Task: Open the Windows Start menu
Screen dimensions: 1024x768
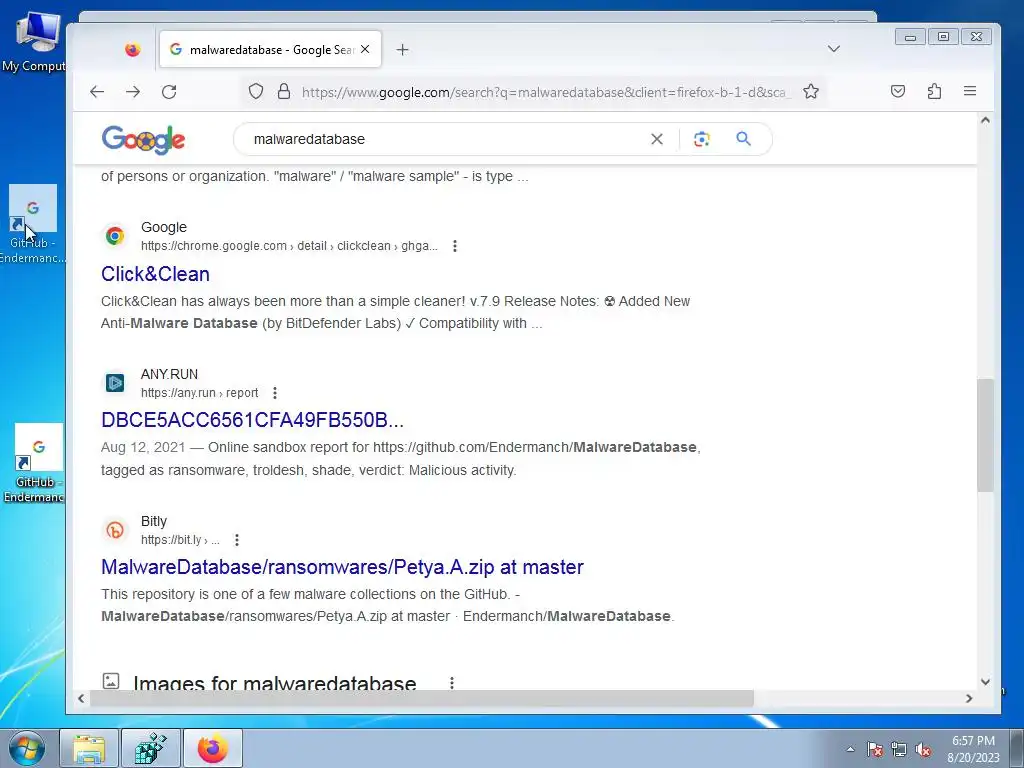Action: 27,748
